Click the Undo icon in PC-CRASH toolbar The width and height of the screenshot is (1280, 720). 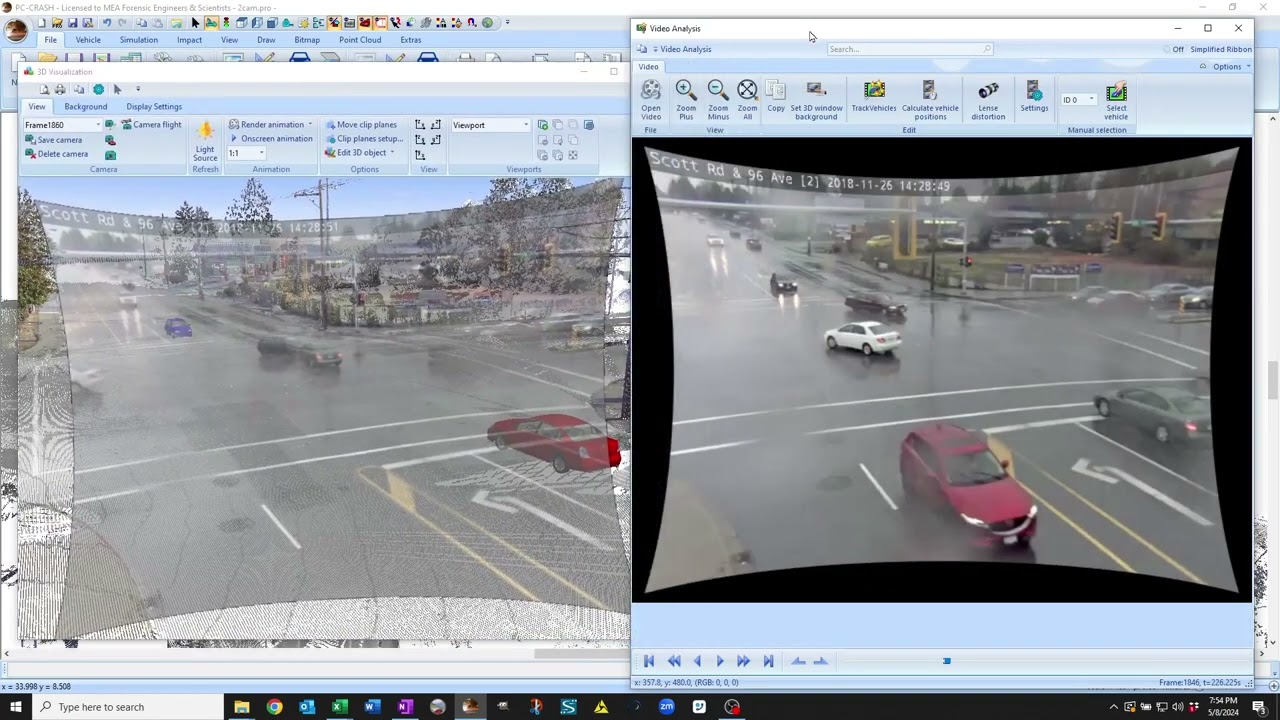[107, 22]
